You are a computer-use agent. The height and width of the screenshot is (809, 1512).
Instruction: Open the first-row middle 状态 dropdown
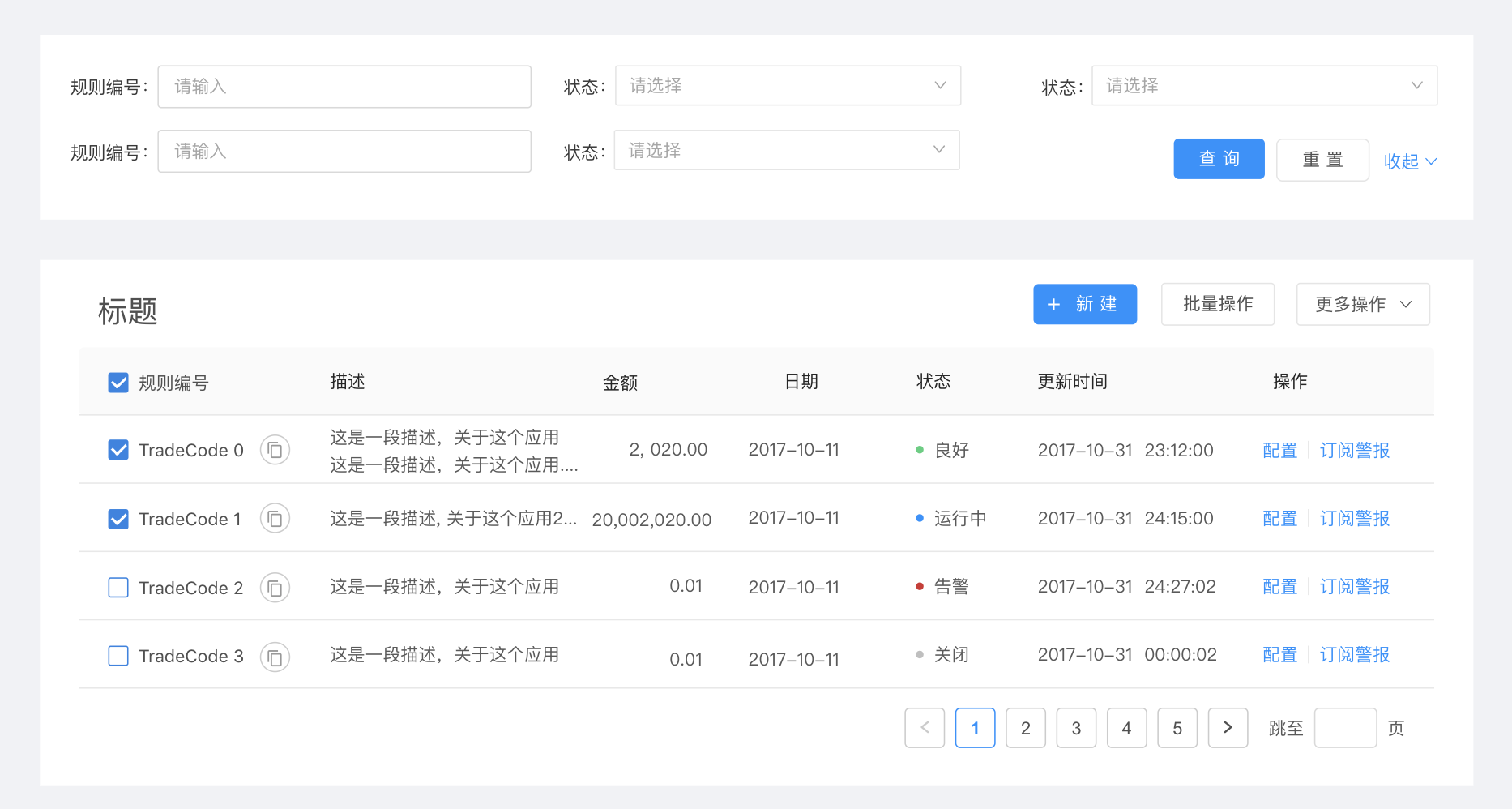pos(788,85)
